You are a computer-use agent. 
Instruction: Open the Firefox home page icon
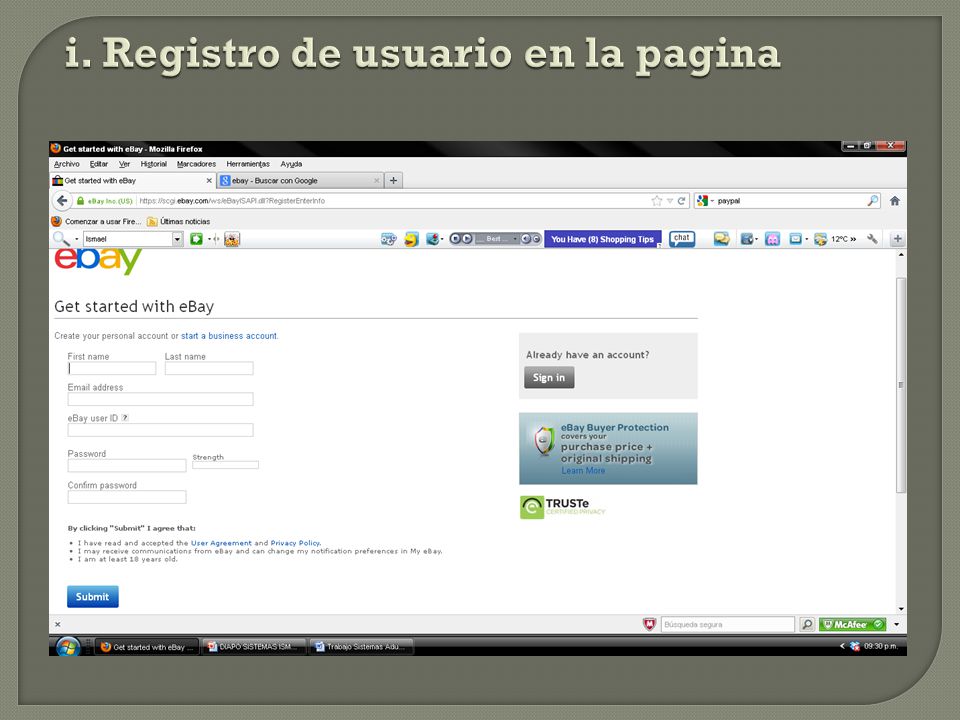[894, 201]
